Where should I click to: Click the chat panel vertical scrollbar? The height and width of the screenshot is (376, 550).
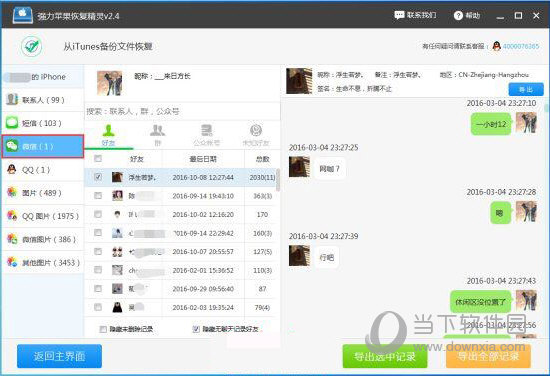click(546, 107)
